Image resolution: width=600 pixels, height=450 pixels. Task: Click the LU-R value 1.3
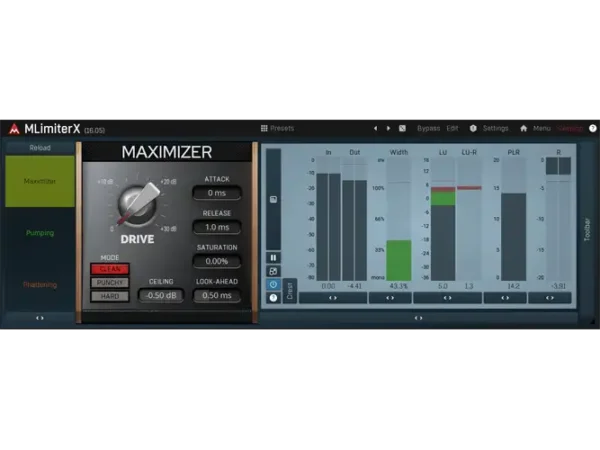[469, 286]
